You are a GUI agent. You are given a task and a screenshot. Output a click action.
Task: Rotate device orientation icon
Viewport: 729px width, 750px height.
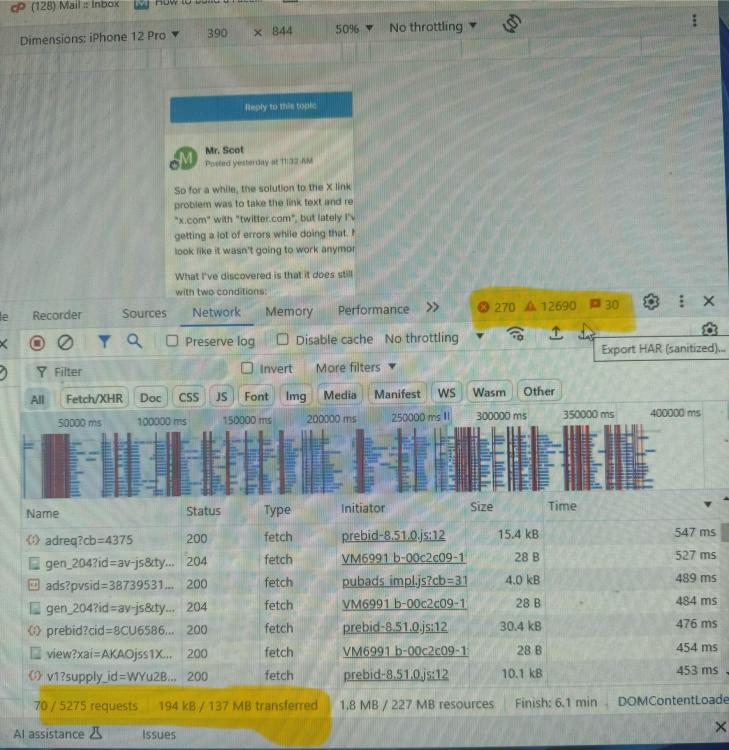(512, 24)
